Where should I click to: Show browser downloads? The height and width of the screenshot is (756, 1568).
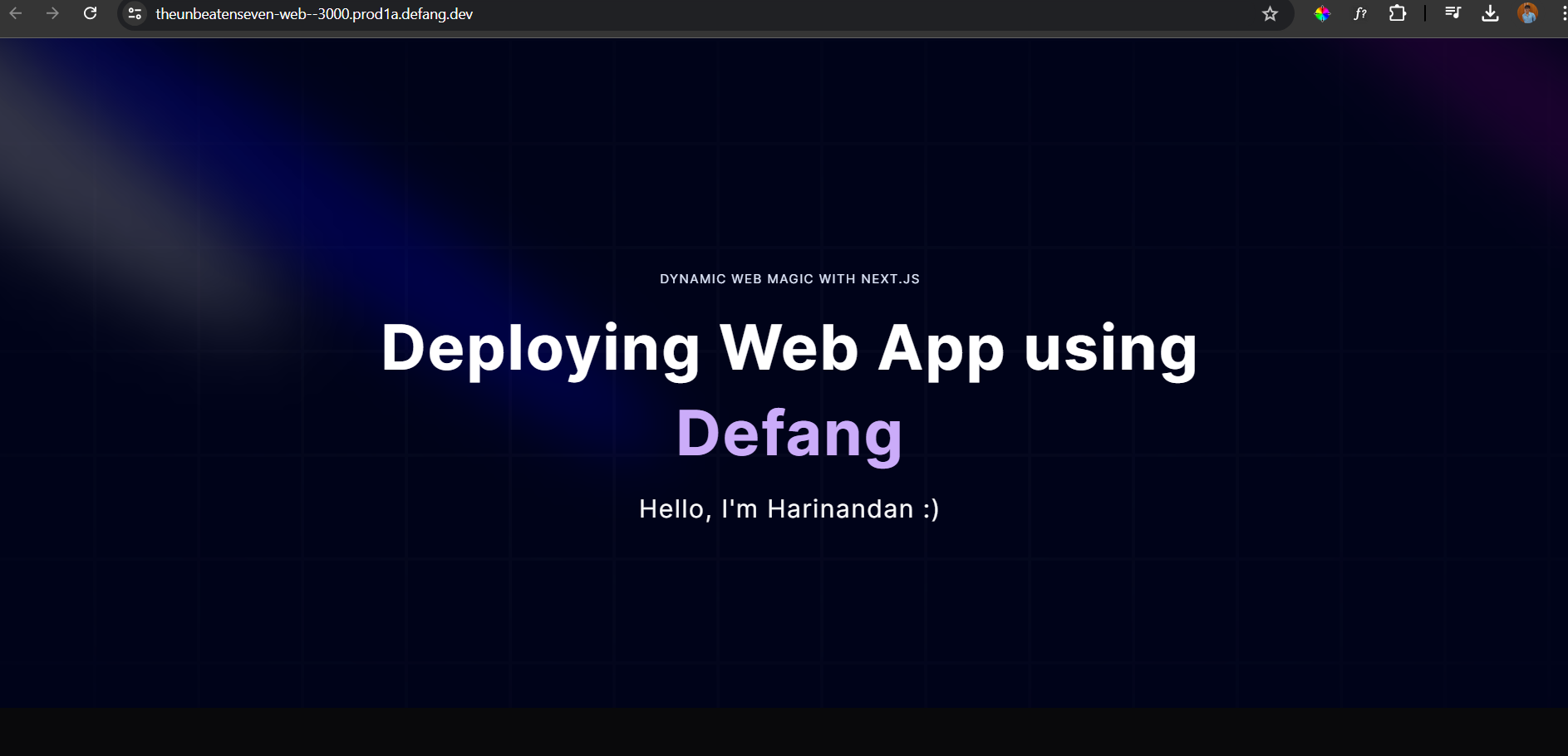(x=1491, y=13)
